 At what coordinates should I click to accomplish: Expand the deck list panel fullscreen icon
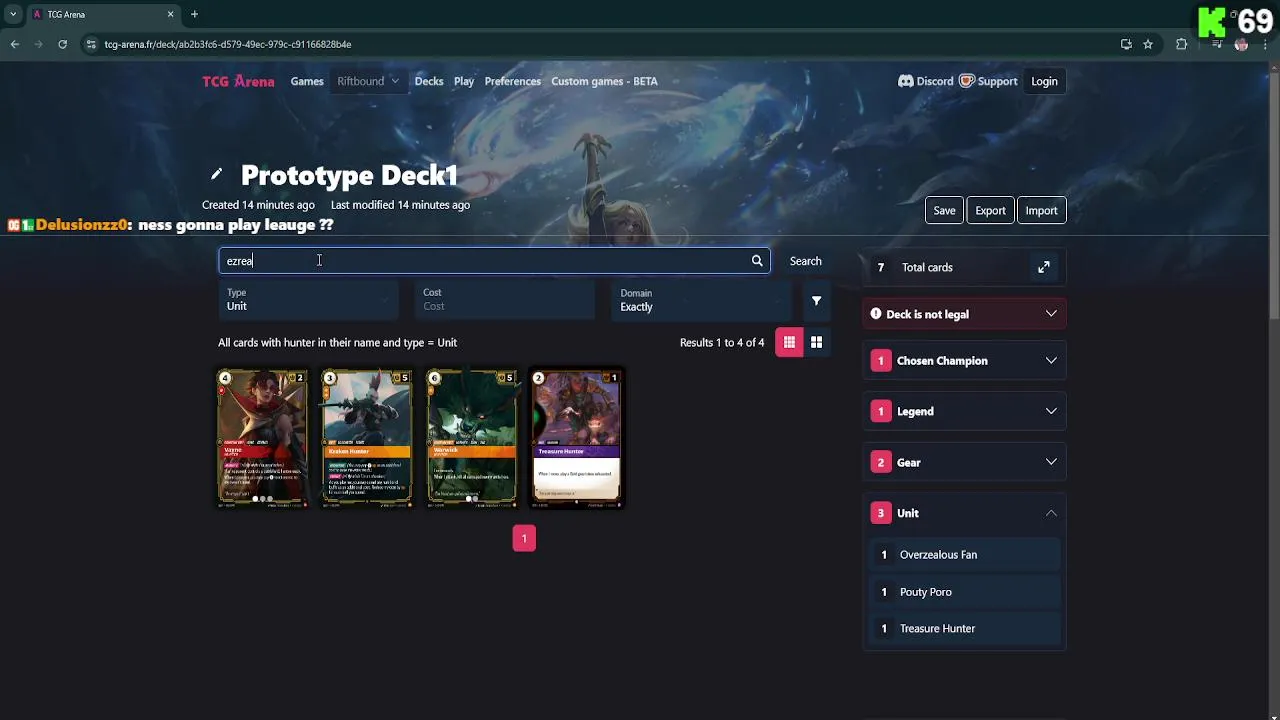point(1044,267)
